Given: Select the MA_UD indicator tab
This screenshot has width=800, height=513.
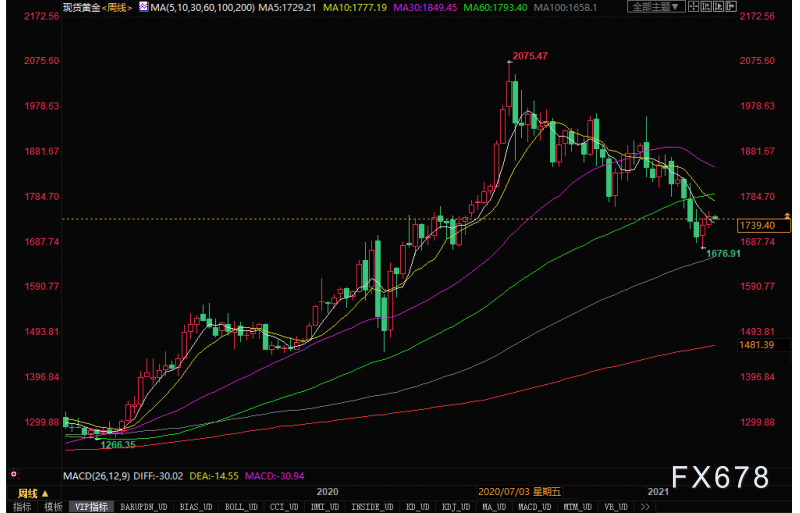Looking at the screenshot, I should (494, 507).
